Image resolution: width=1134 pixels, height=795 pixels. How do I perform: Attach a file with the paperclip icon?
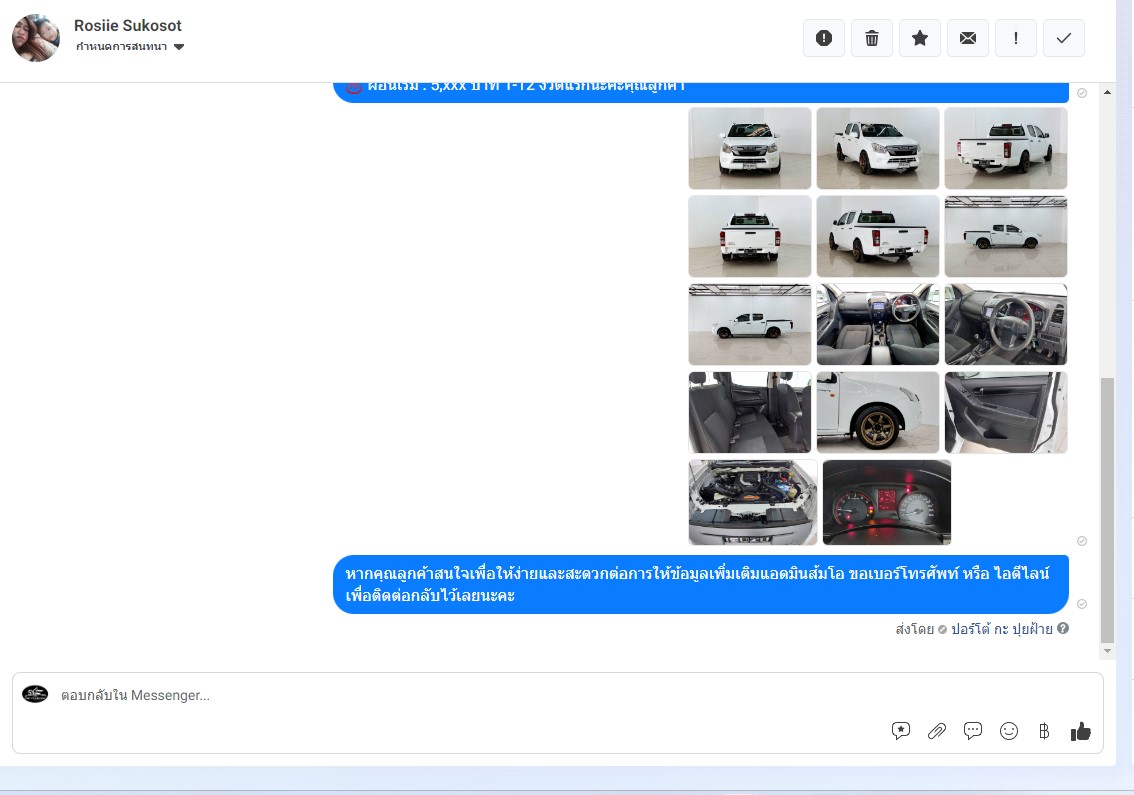click(937, 731)
